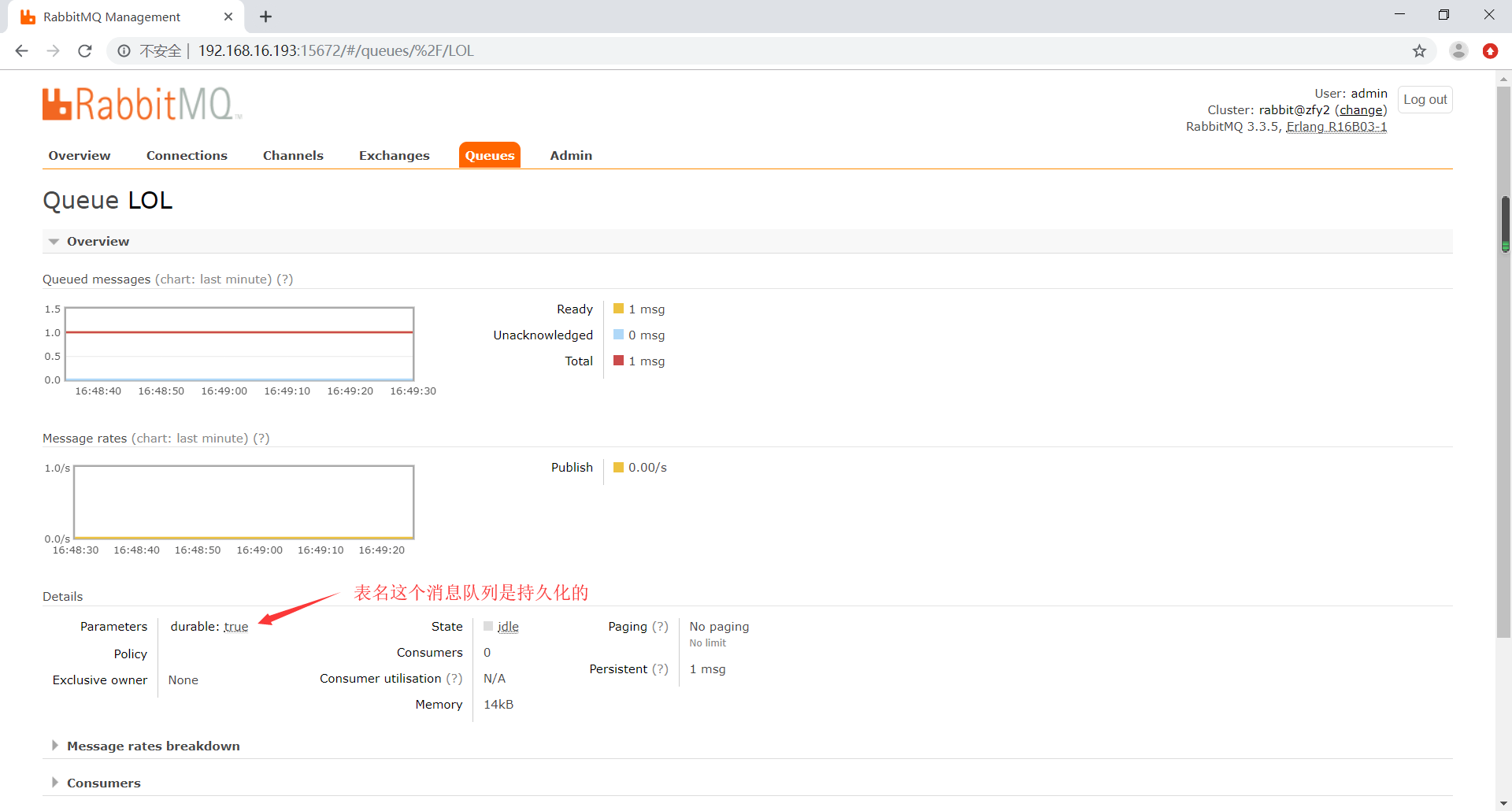Click the No paging value

(x=719, y=627)
